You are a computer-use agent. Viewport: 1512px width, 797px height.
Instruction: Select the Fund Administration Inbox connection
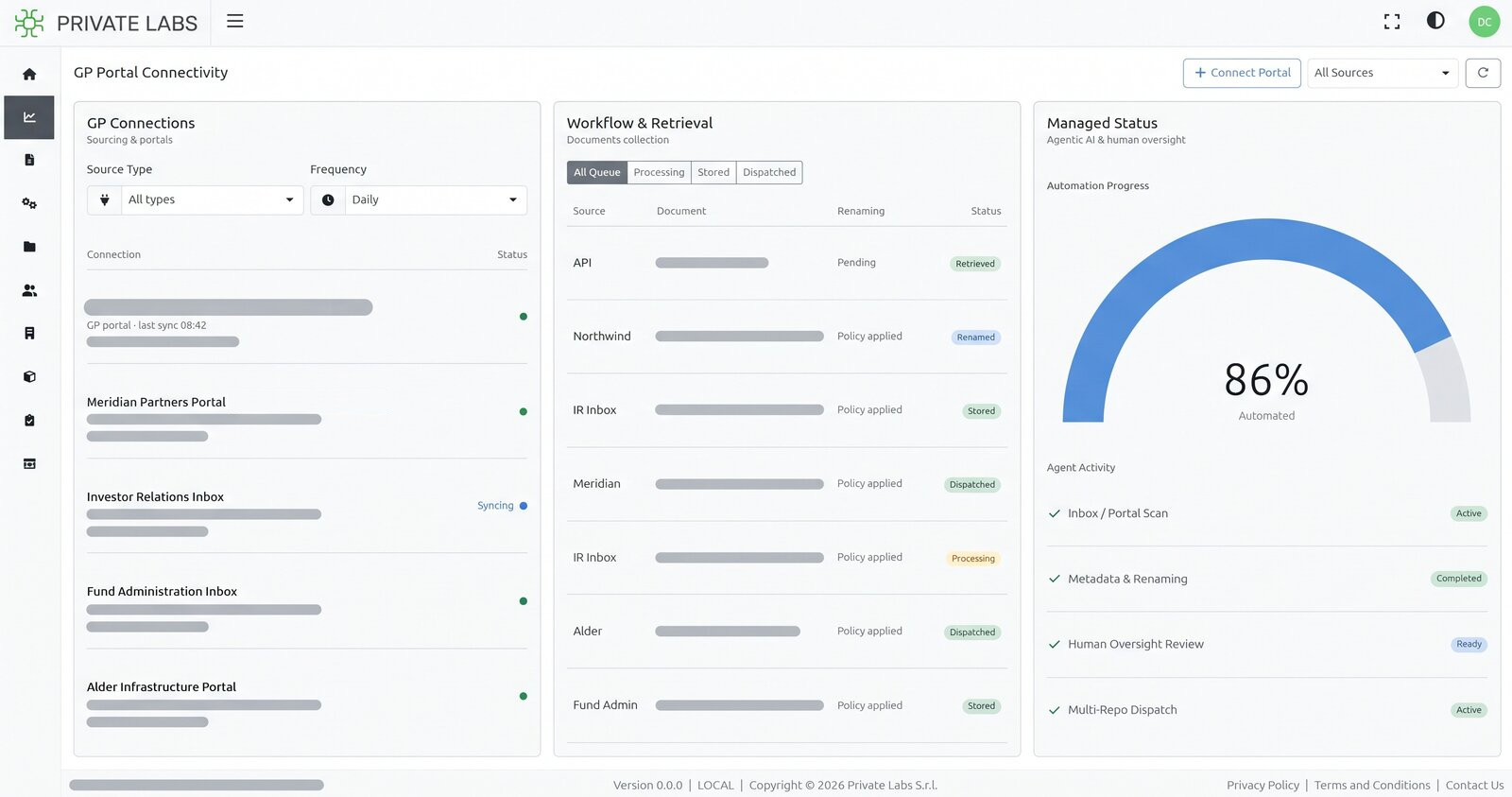coord(307,601)
